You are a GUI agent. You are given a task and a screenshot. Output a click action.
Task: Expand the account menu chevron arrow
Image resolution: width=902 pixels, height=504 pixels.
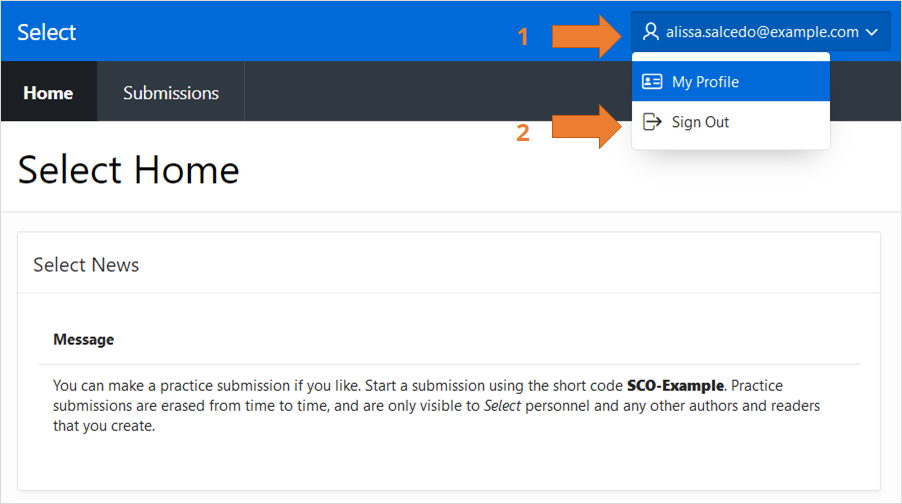click(872, 33)
